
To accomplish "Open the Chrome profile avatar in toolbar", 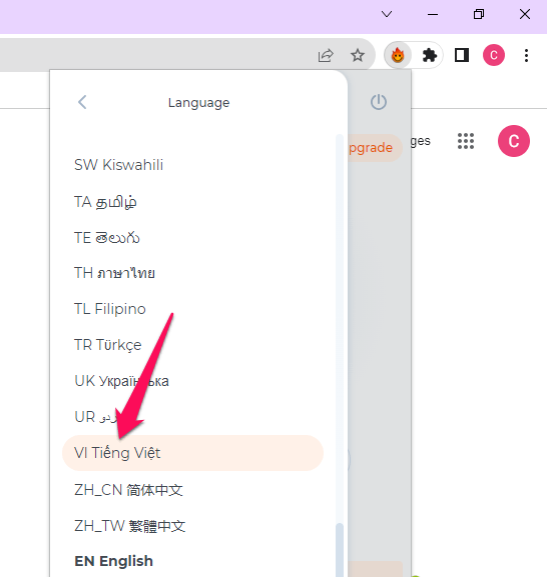I will [494, 55].
